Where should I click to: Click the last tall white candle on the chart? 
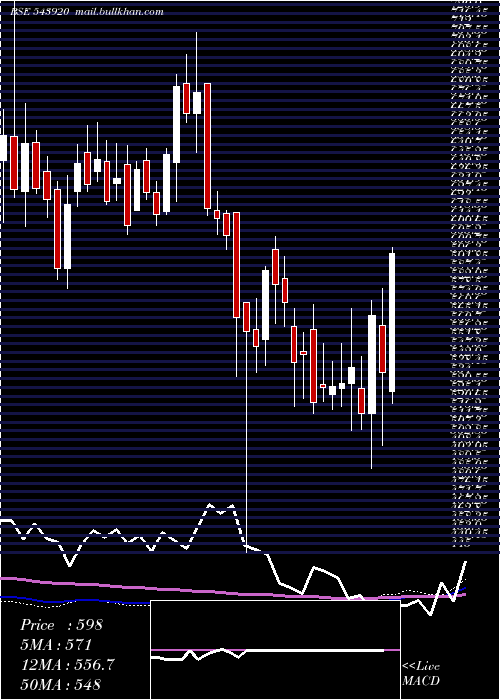point(392,322)
